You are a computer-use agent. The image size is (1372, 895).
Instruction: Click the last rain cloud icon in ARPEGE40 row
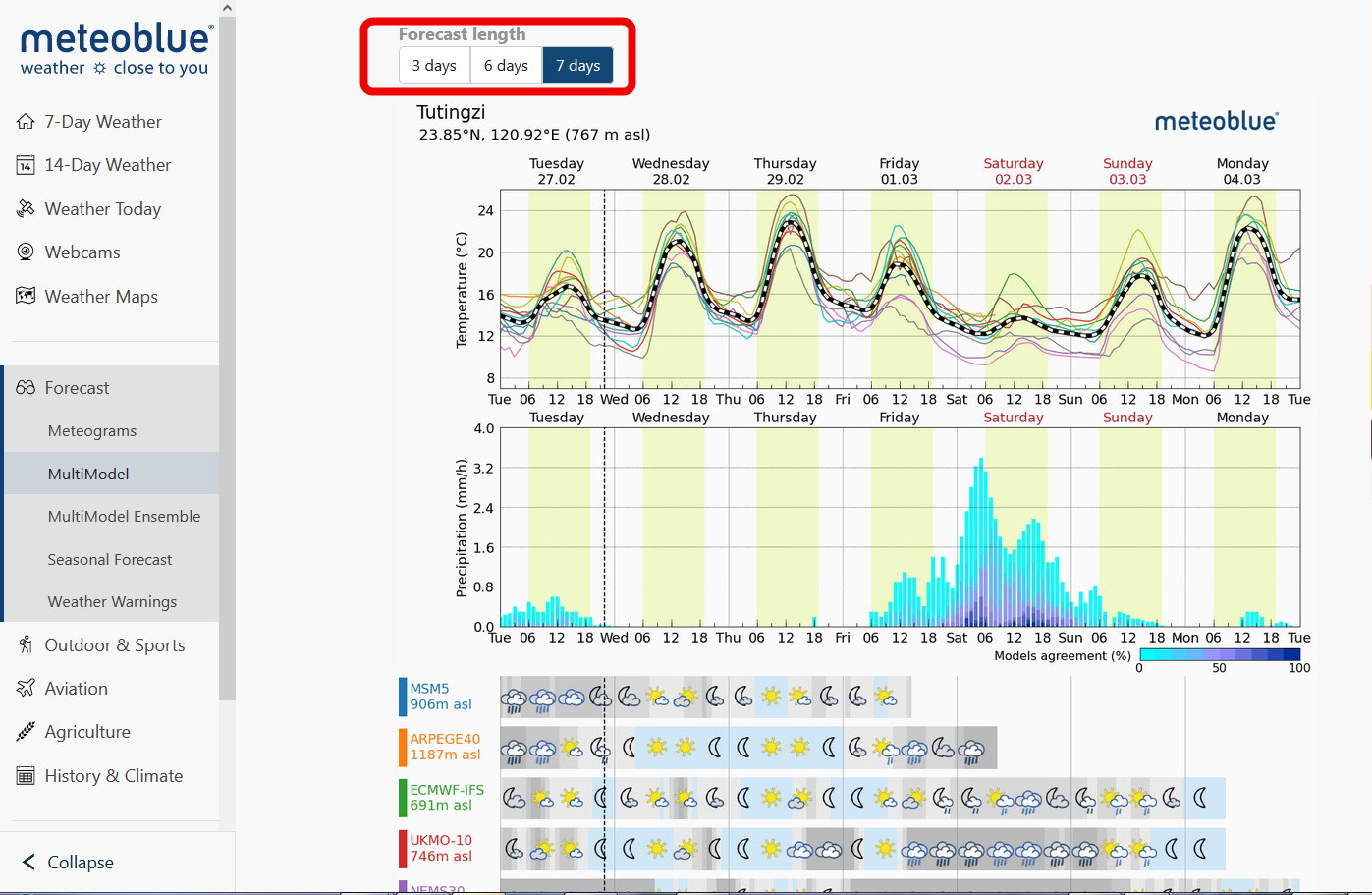[971, 752]
